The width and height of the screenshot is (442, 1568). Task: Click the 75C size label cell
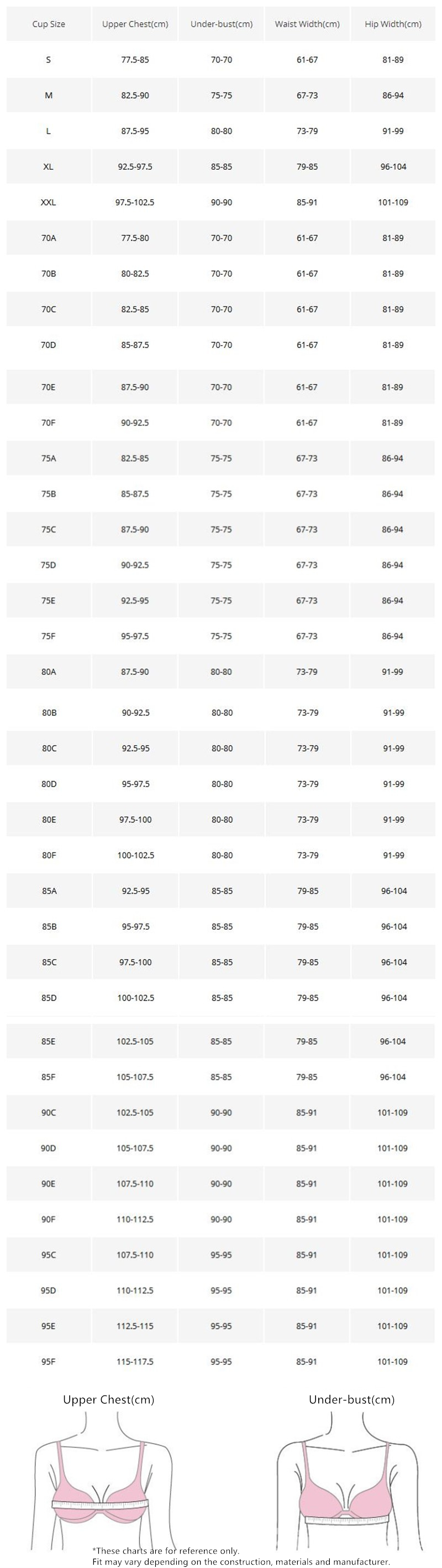(49, 529)
